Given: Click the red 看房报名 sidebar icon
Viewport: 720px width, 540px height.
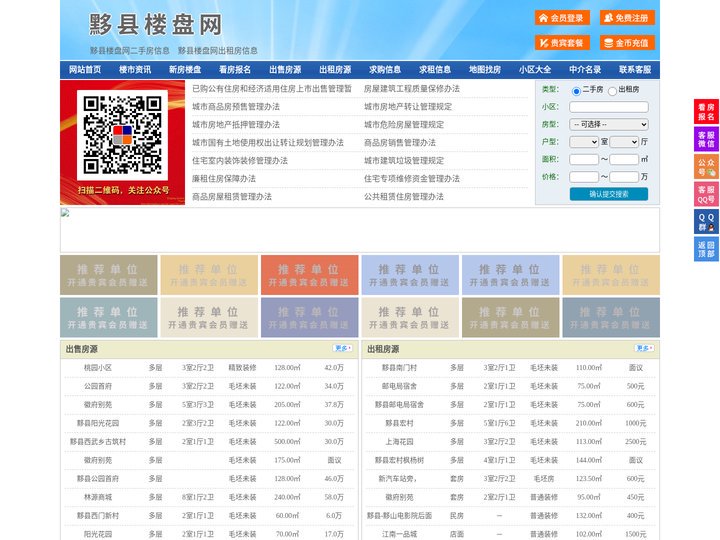Looking at the screenshot, I should click(x=706, y=112).
